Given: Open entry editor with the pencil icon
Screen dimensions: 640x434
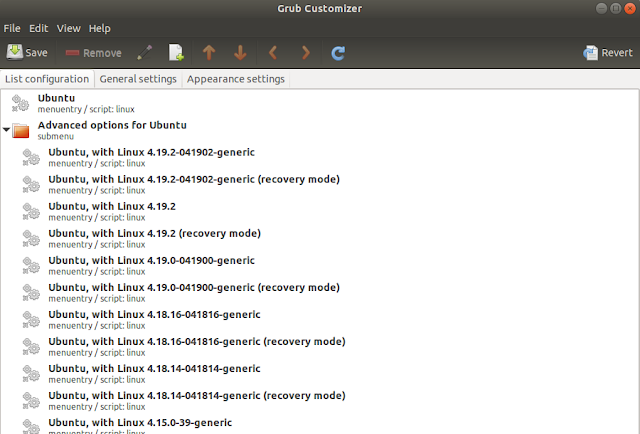Looking at the screenshot, I should (x=144, y=53).
